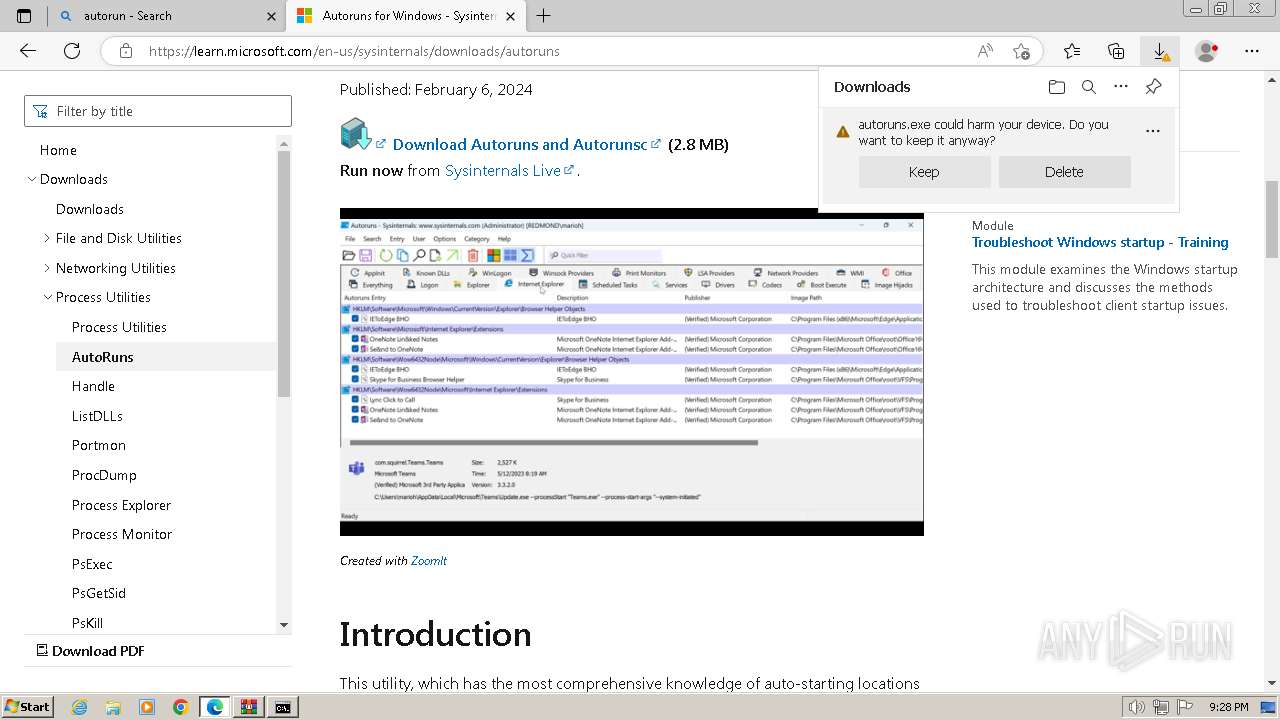
Task: Select AutoRuns in the sidebar
Action: [102, 357]
